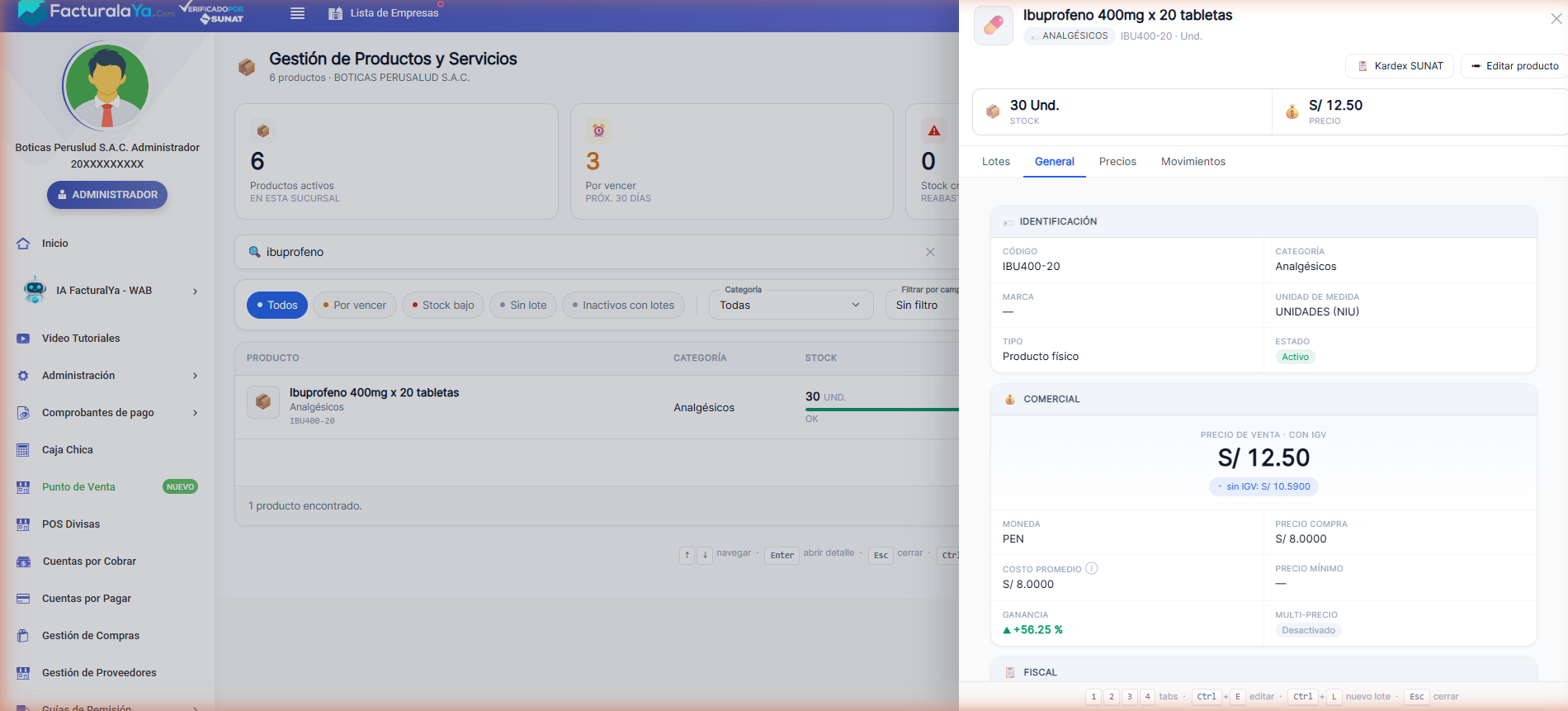Screen dimensions: 1568x711
Task: Expand the Administración submenu chevron
Action: click(x=196, y=376)
